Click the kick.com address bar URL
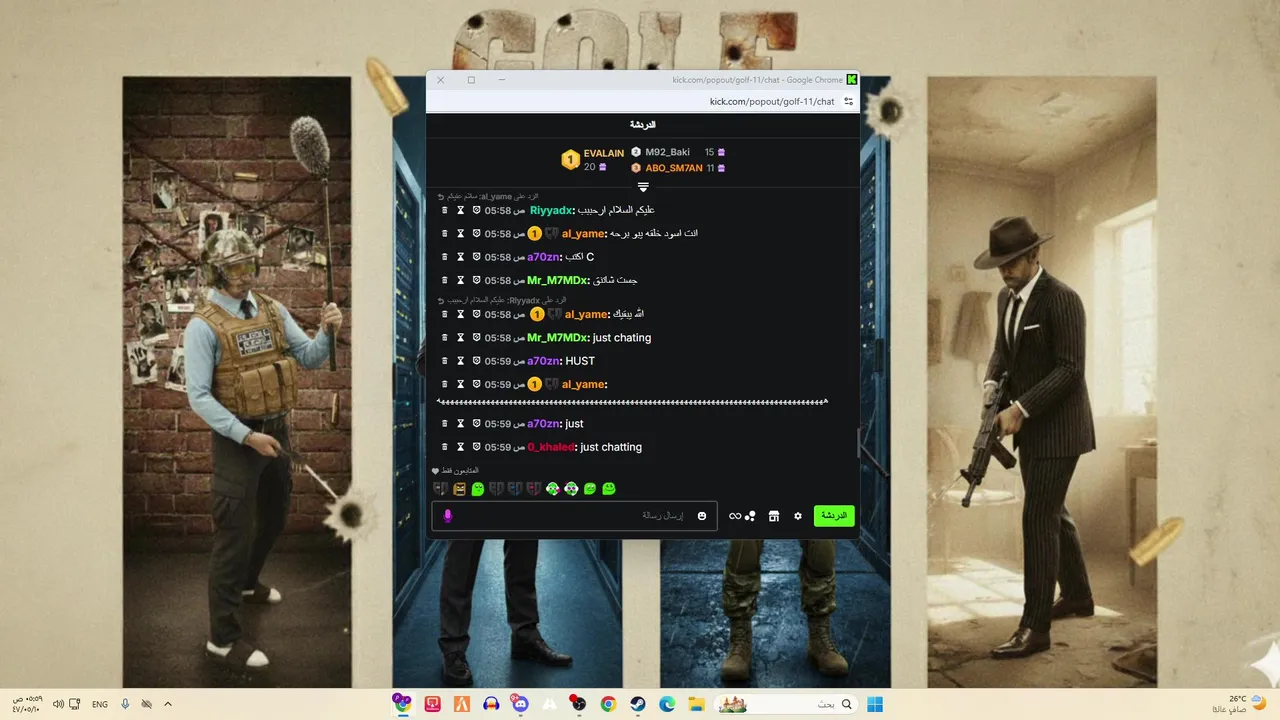Viewport: 1280px width, 720px height. [x=772, y=101]
